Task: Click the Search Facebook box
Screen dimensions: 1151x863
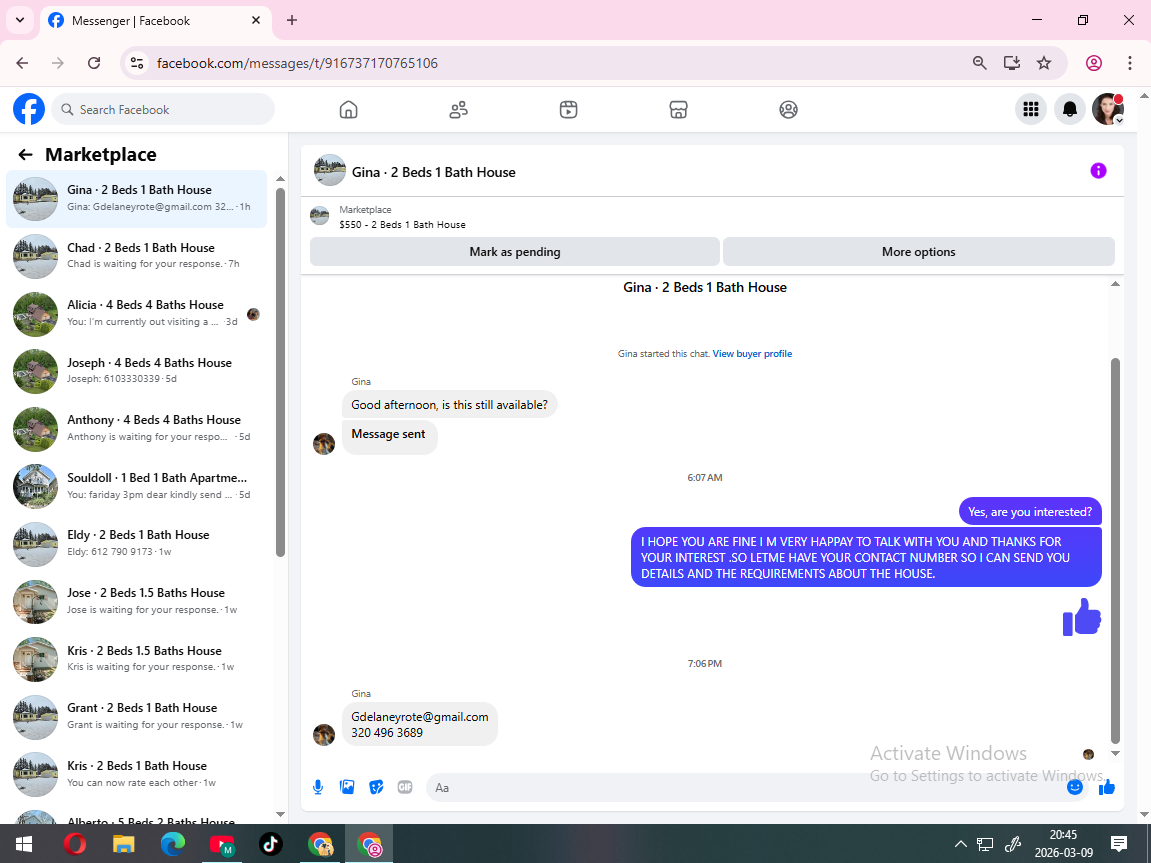Action: 163,109
